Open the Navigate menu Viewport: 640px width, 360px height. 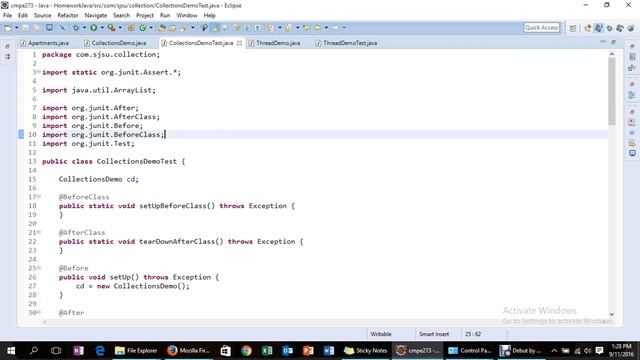coord(96,16)
